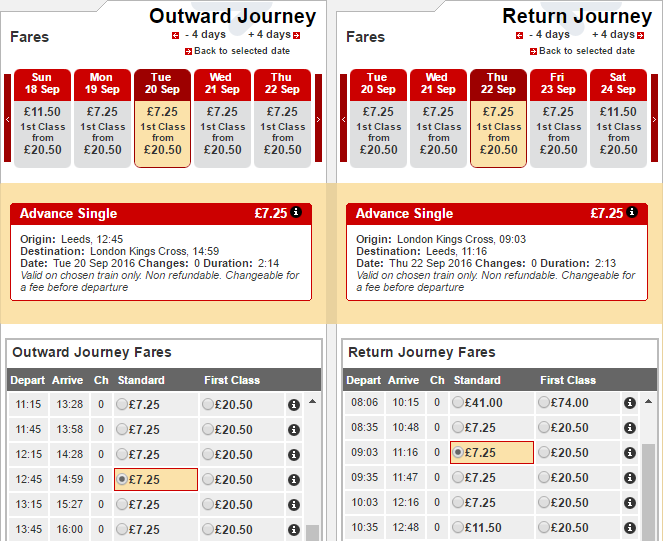Show later outward dates with right arrow
663x541 pixels.
pos(318,118)
